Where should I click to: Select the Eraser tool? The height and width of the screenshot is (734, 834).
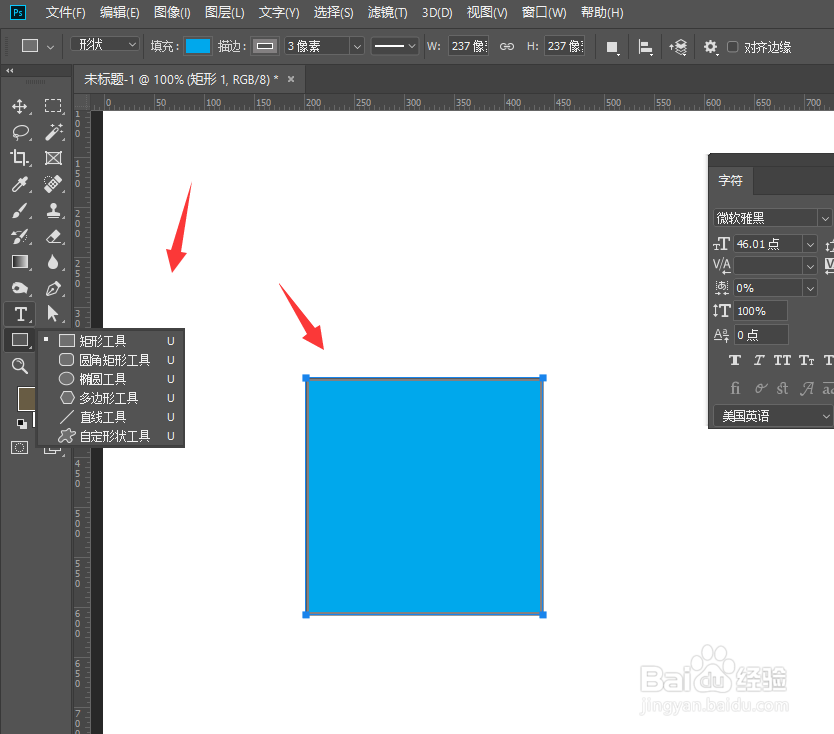pyautogui.click(x=53, y=236)
